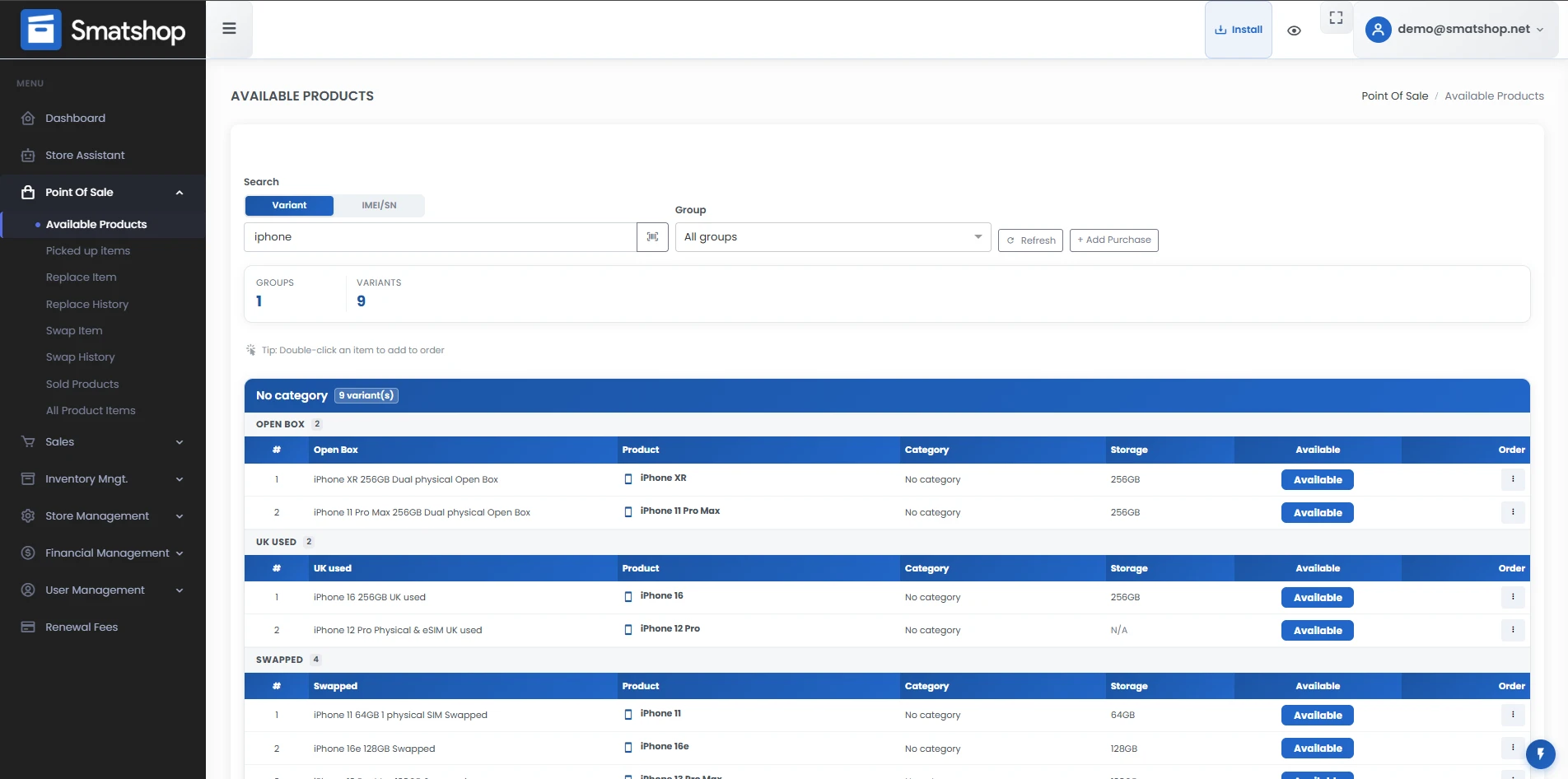The width and height of the screenshot is (1568, 779).
Task: Toggle fullscreen mode icon
Action: point(1336,17)
